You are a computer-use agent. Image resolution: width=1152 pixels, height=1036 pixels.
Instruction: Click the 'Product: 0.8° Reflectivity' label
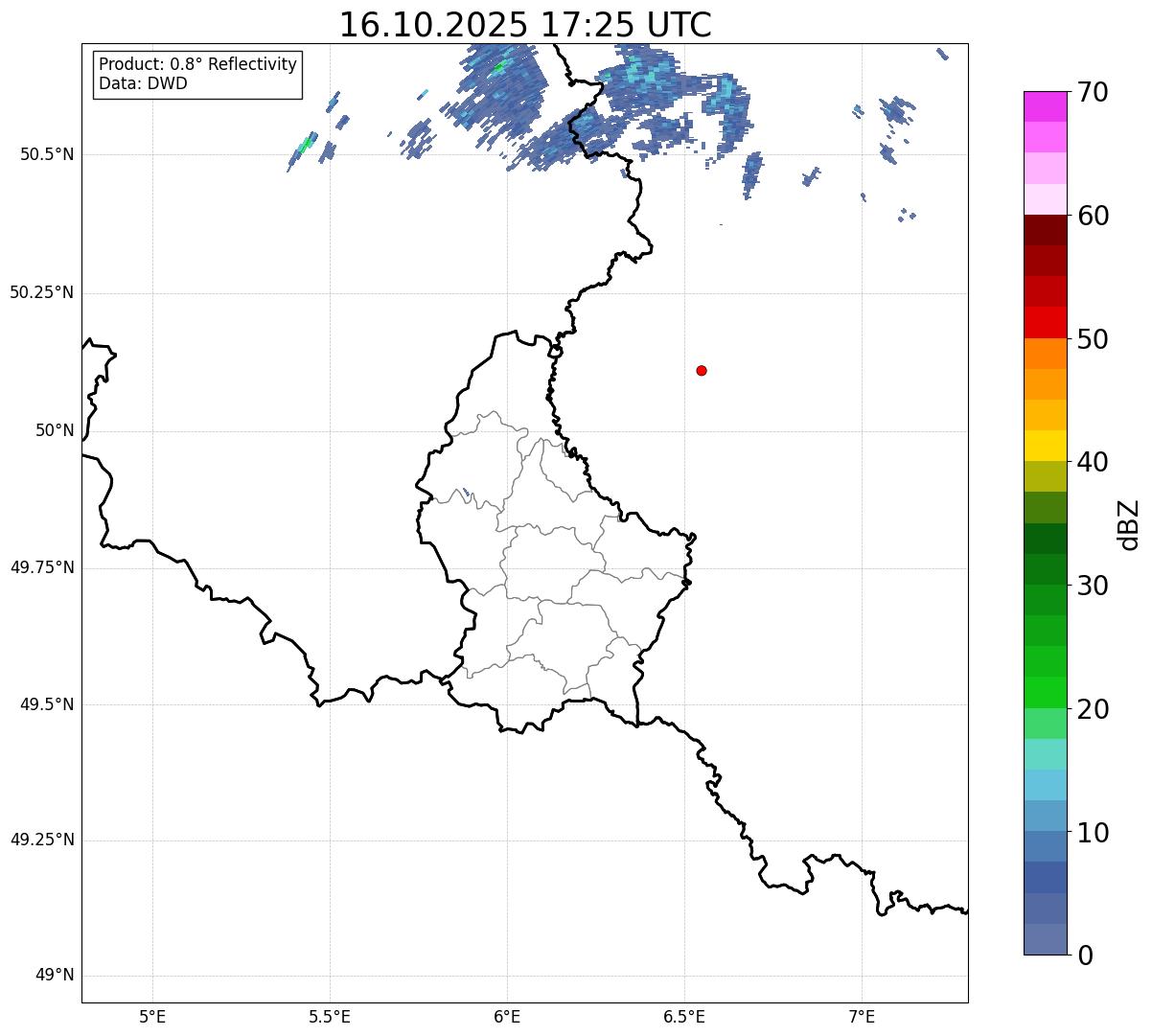(198, 64)
